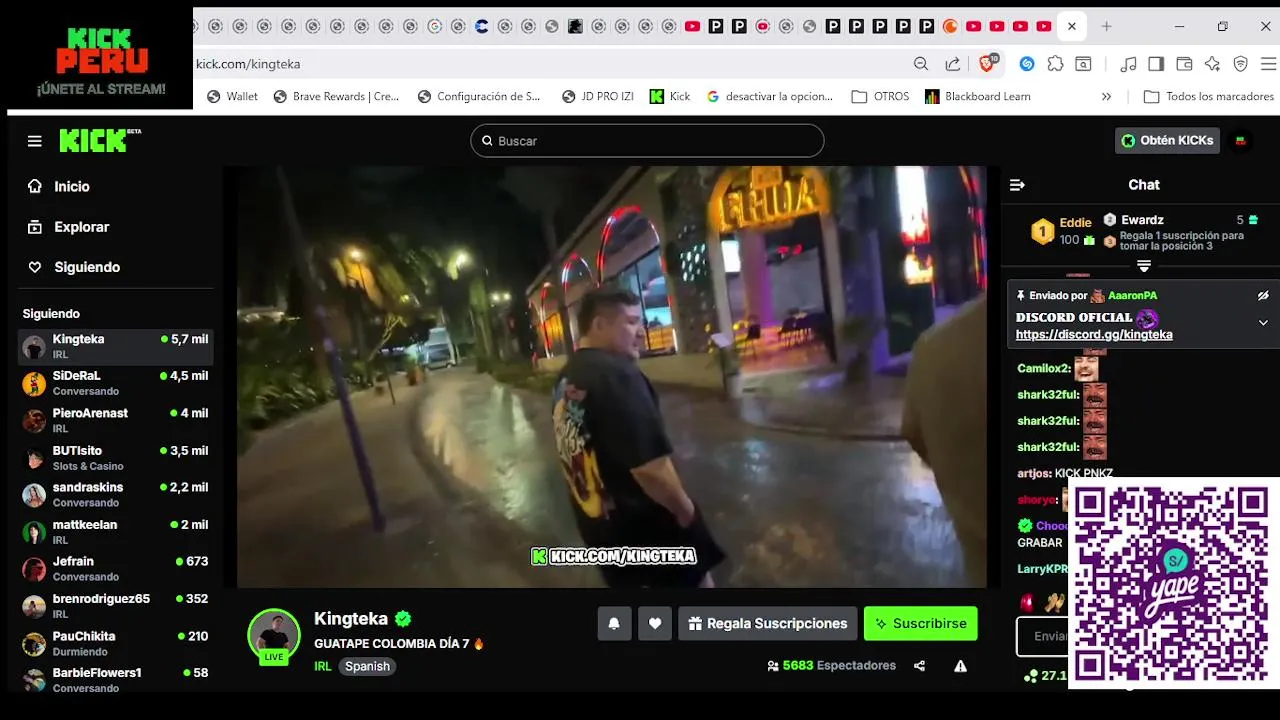Select Kingteka channel in following list

(x=115, y=346)
